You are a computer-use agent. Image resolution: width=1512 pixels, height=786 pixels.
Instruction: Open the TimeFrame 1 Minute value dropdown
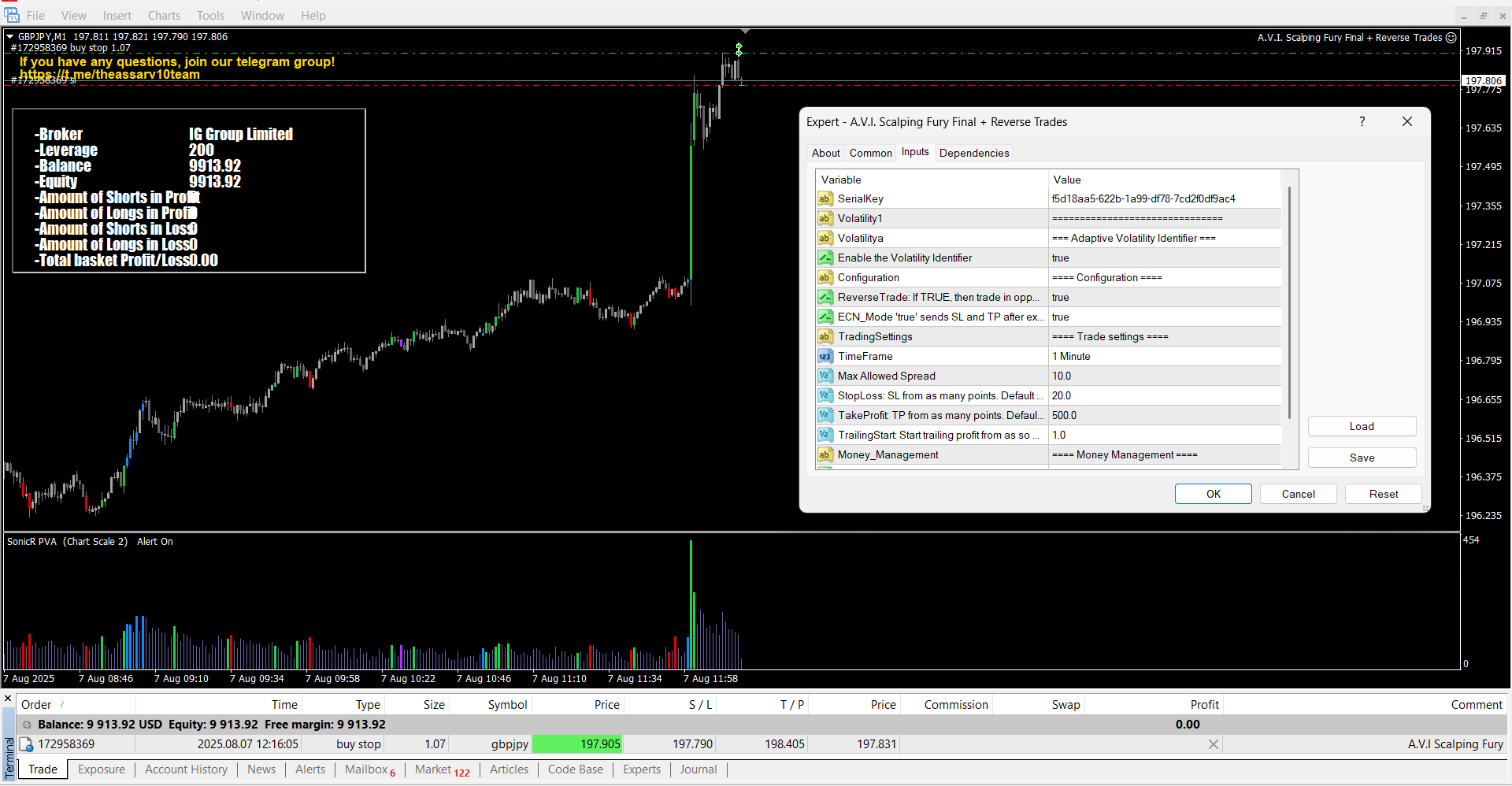[1164, 357]
